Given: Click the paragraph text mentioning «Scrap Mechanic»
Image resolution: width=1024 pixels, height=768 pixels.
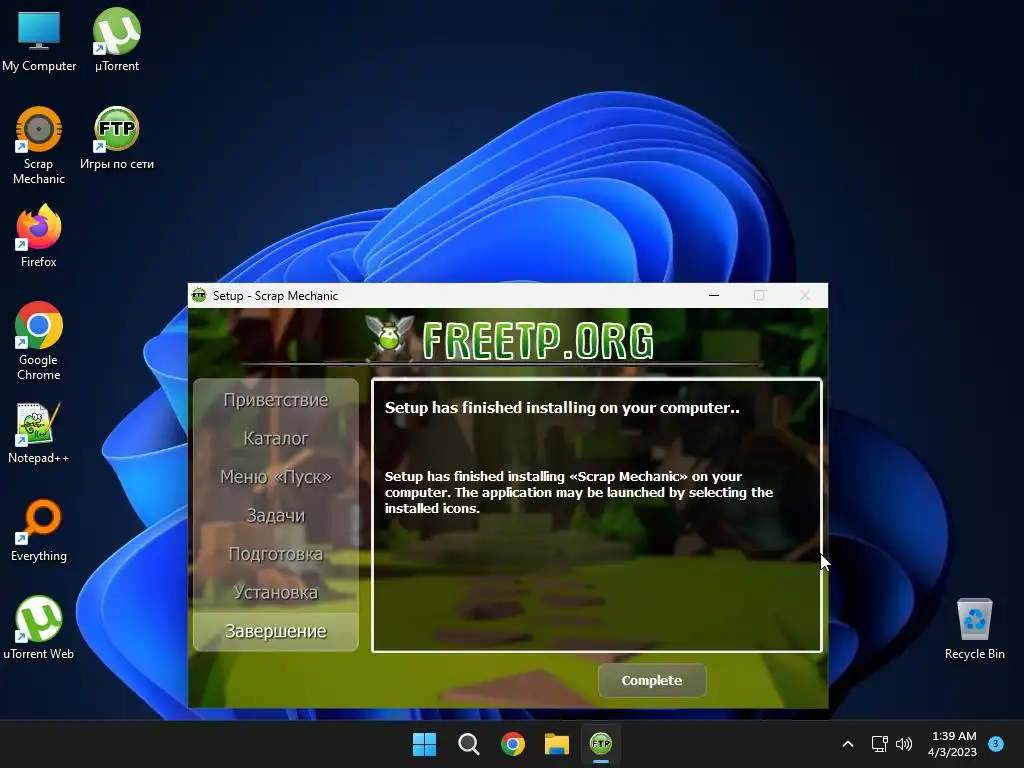Looking at the screenshot, I should coord(579,492).
